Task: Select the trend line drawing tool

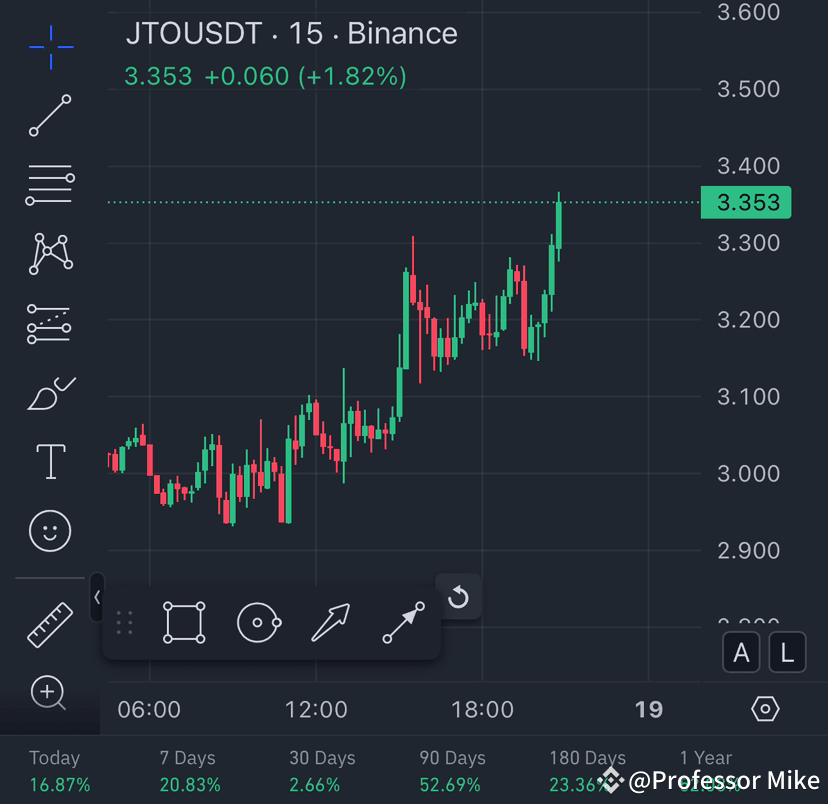Action: [x=49, y=116]
